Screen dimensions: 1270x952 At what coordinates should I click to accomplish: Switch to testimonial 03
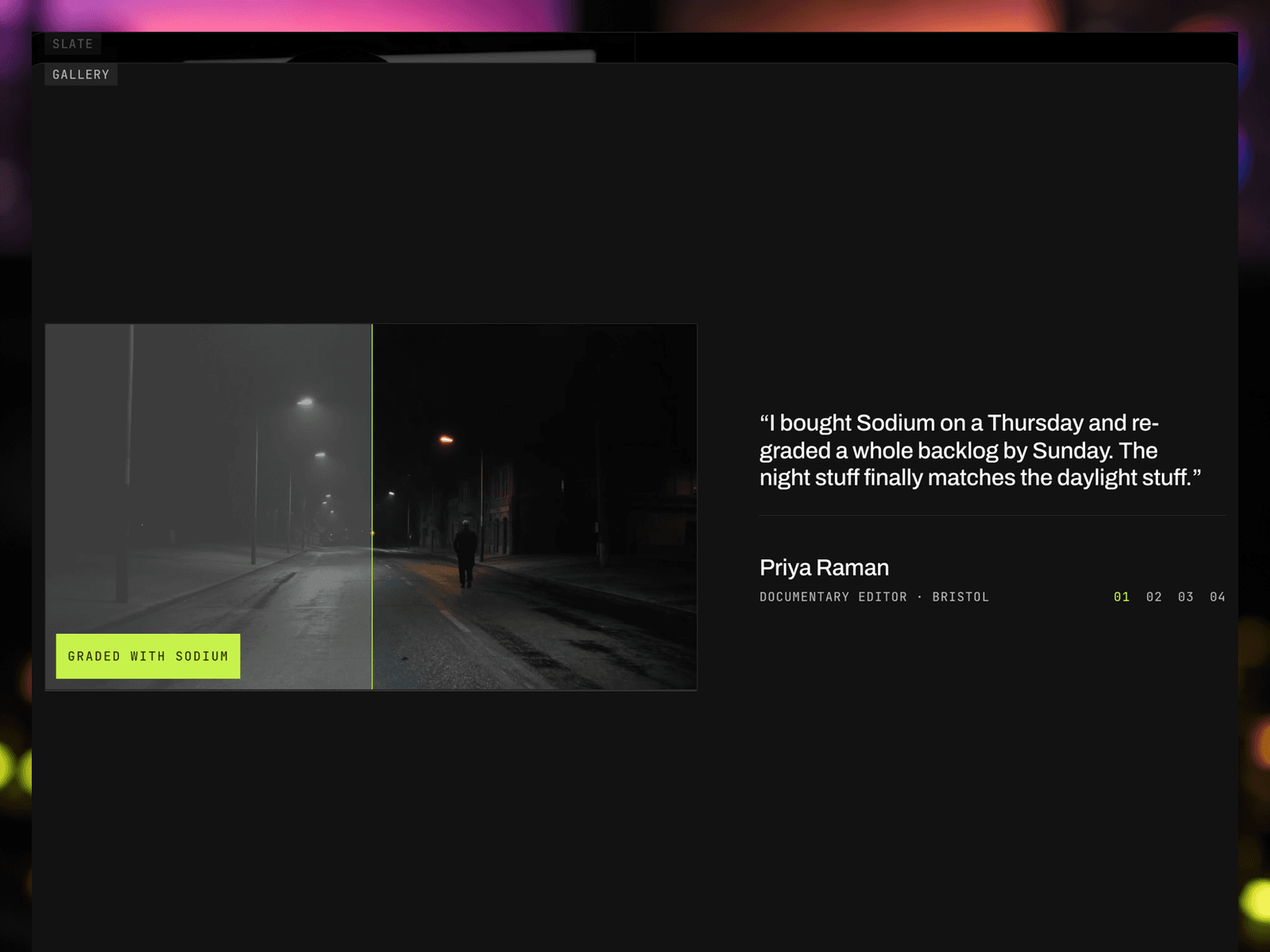tap(1185, 597)
